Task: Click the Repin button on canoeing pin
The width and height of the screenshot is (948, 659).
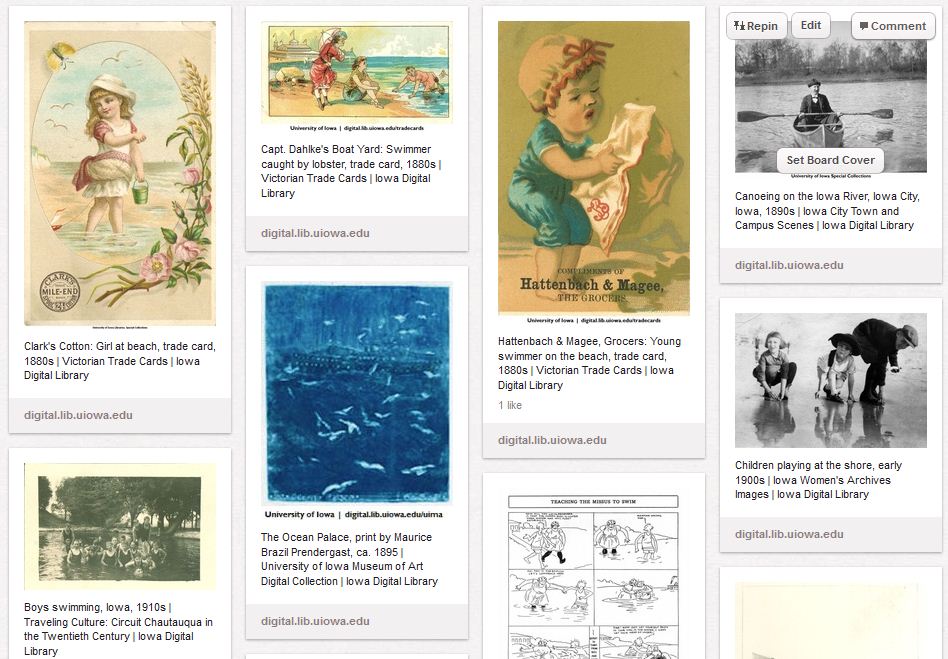Action: coord(756,26)
